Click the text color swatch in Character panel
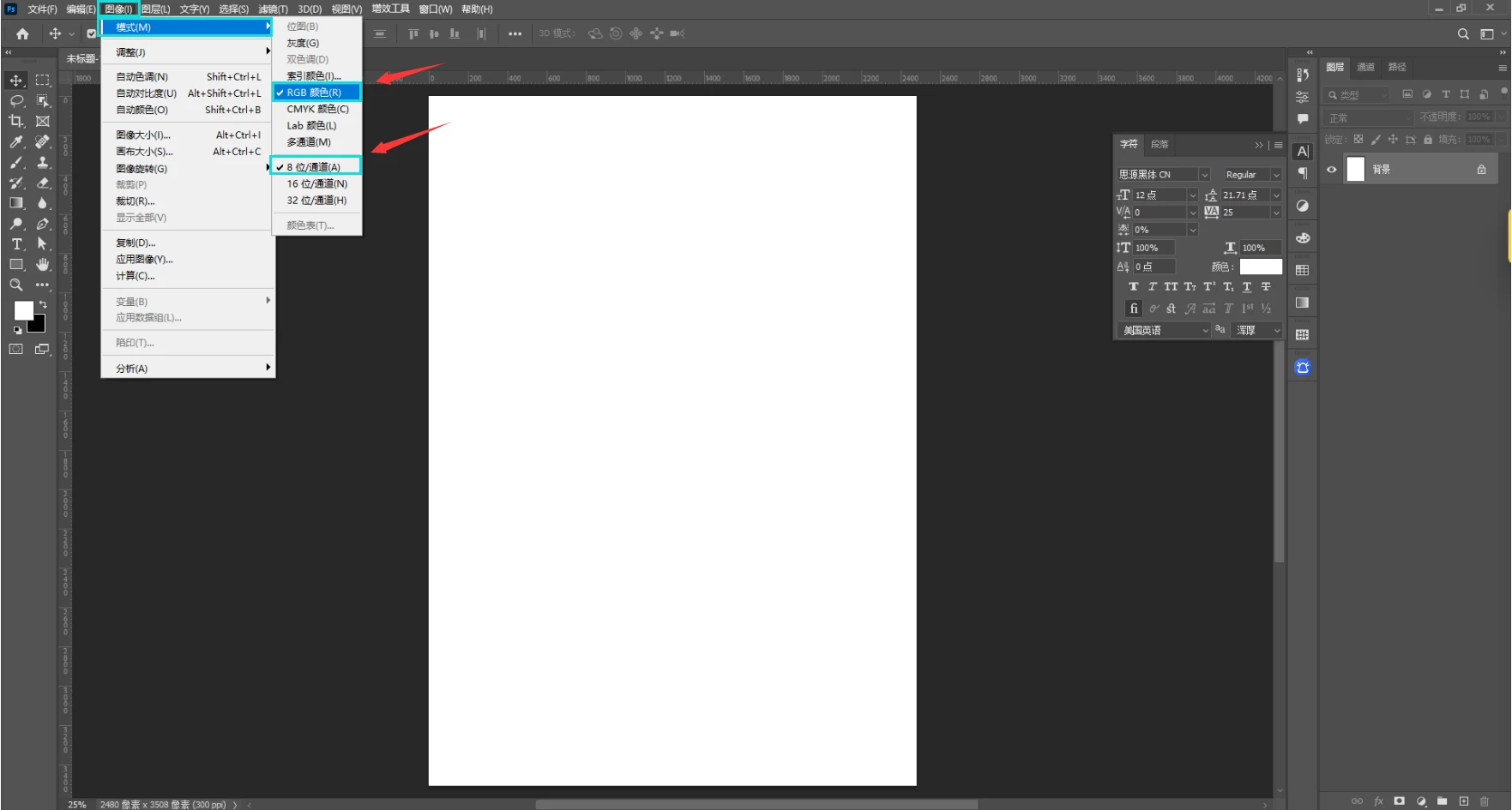The width and height of the screenshot is (1512, 810). [x=1261, y=267]
